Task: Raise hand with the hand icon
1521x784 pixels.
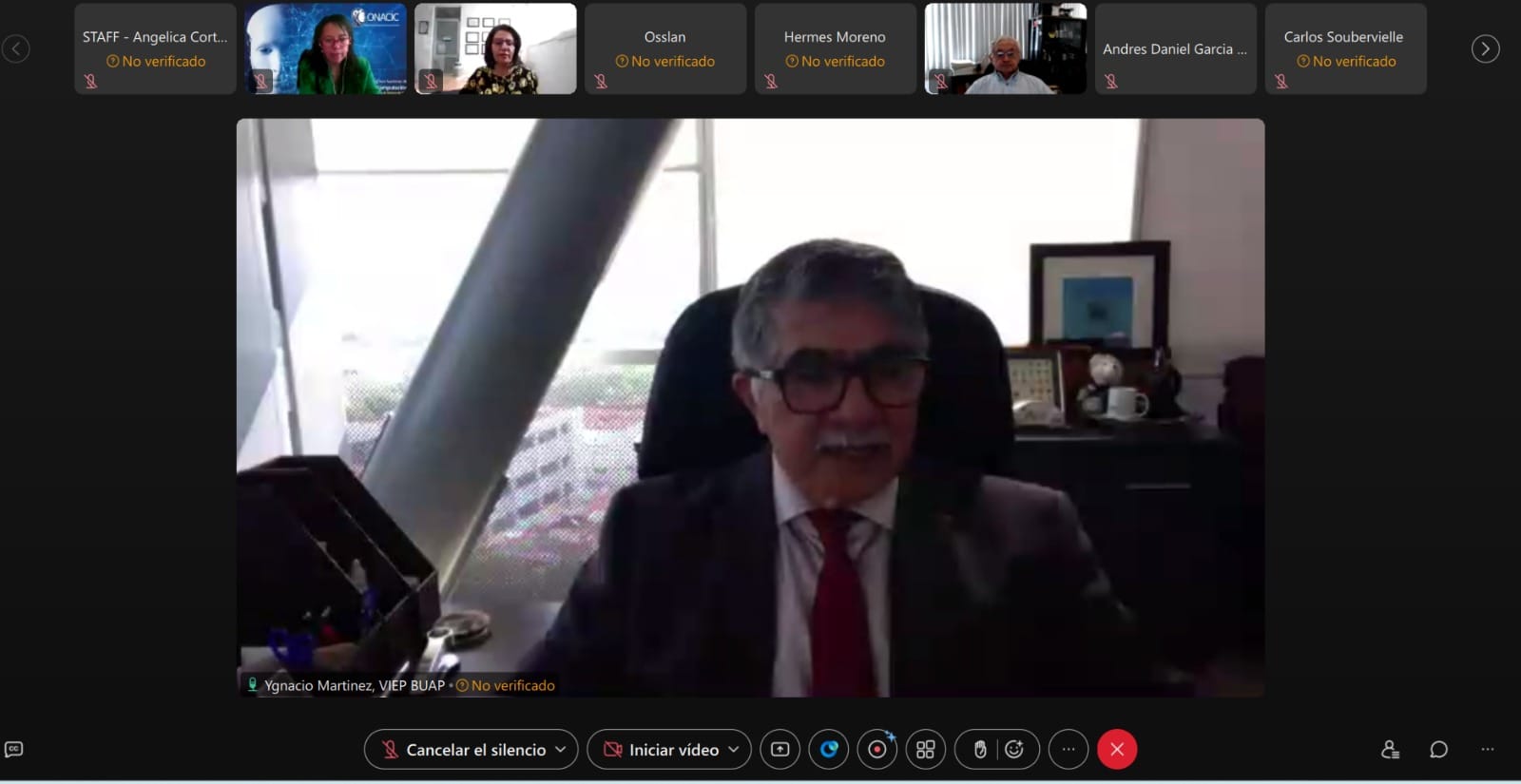Action: pyautogui.click(x=979, y=750)
